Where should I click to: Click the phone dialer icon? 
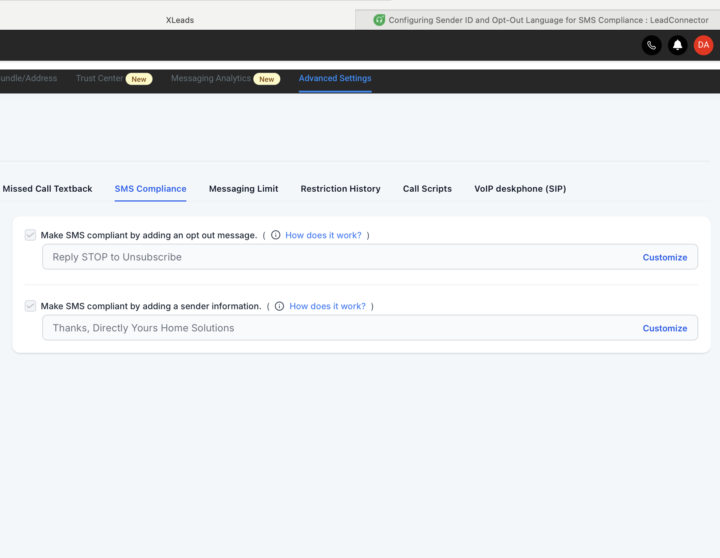[651, 45]
